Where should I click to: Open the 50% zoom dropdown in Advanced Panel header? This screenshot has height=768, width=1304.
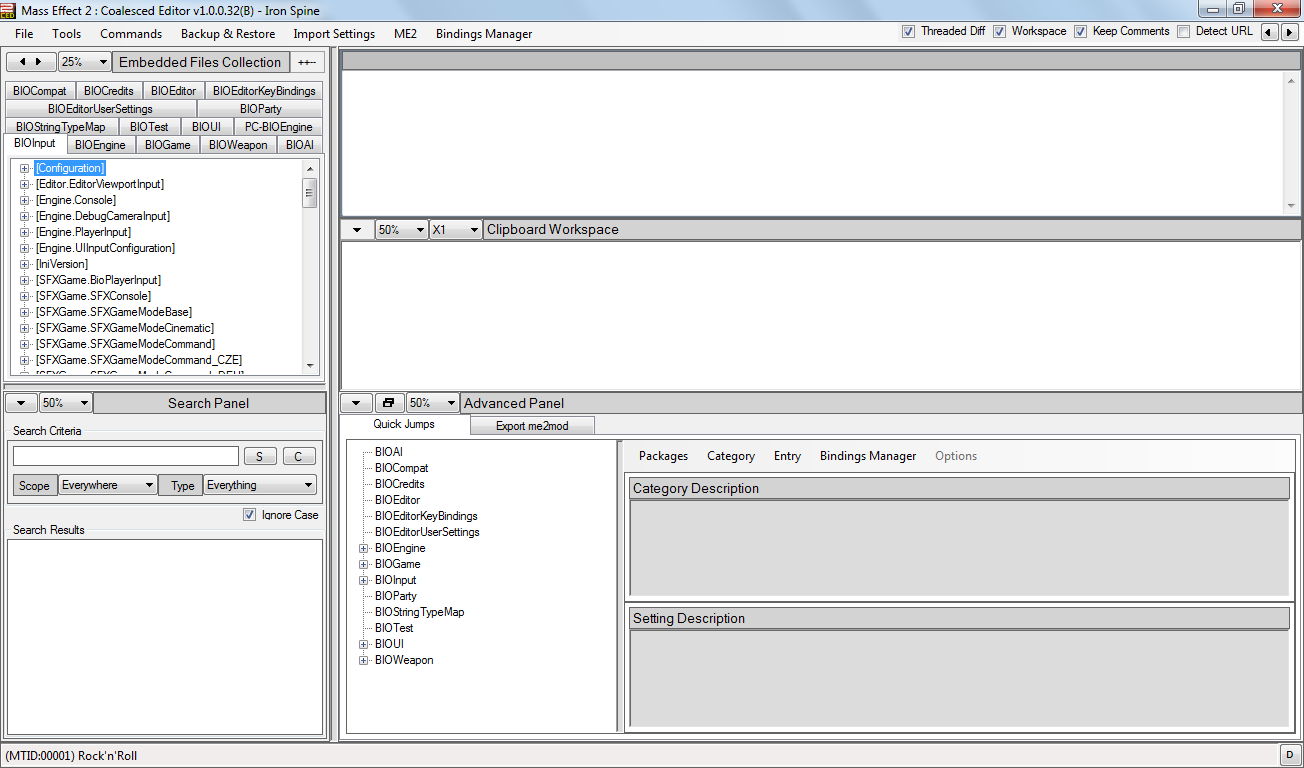point(433,403)
